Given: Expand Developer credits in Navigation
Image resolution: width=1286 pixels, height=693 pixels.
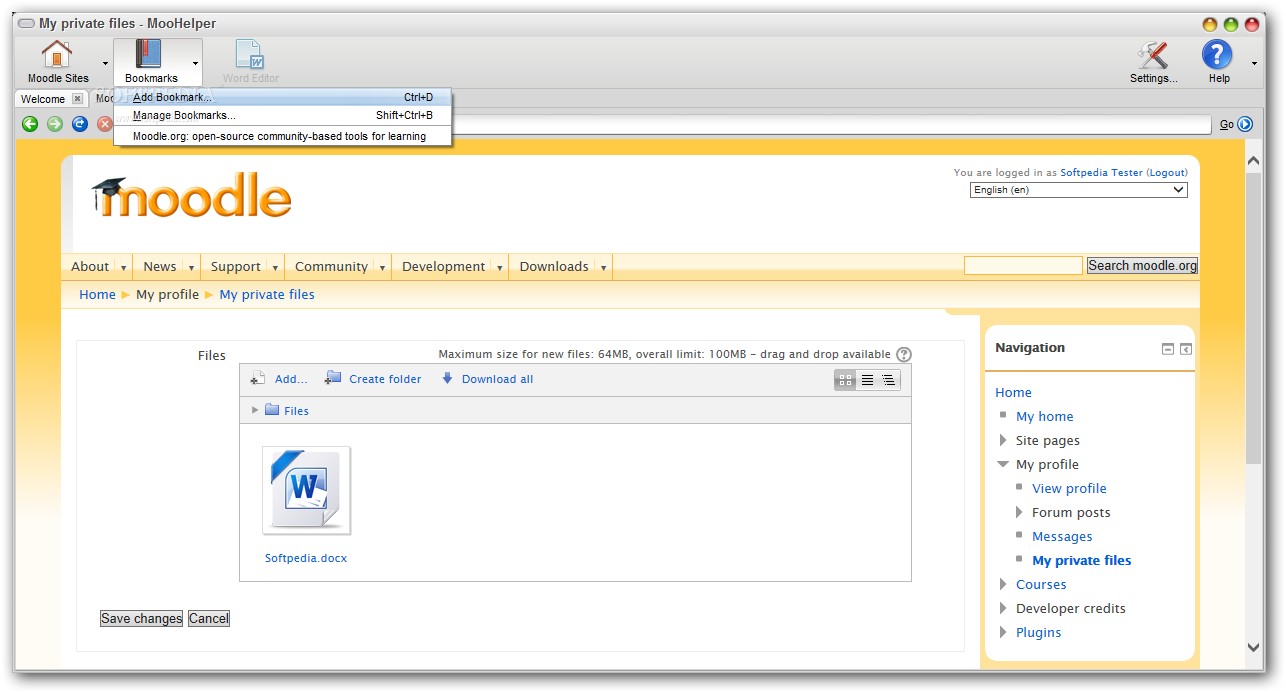Looking at the screenshot, I should point(1003,608).
